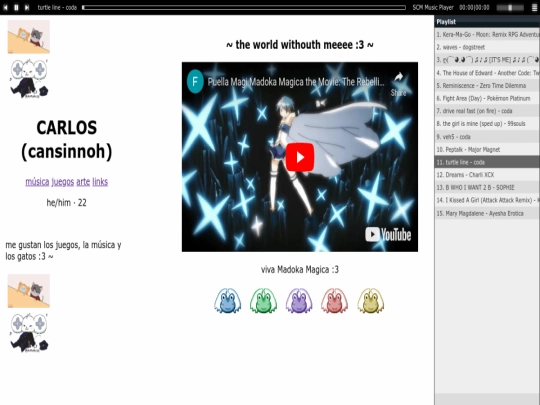This screenshot has width=540, height=405.
Task: Play track 15 Mary Magdalene - Ayesha Erotica
Action: coord(487,214)
